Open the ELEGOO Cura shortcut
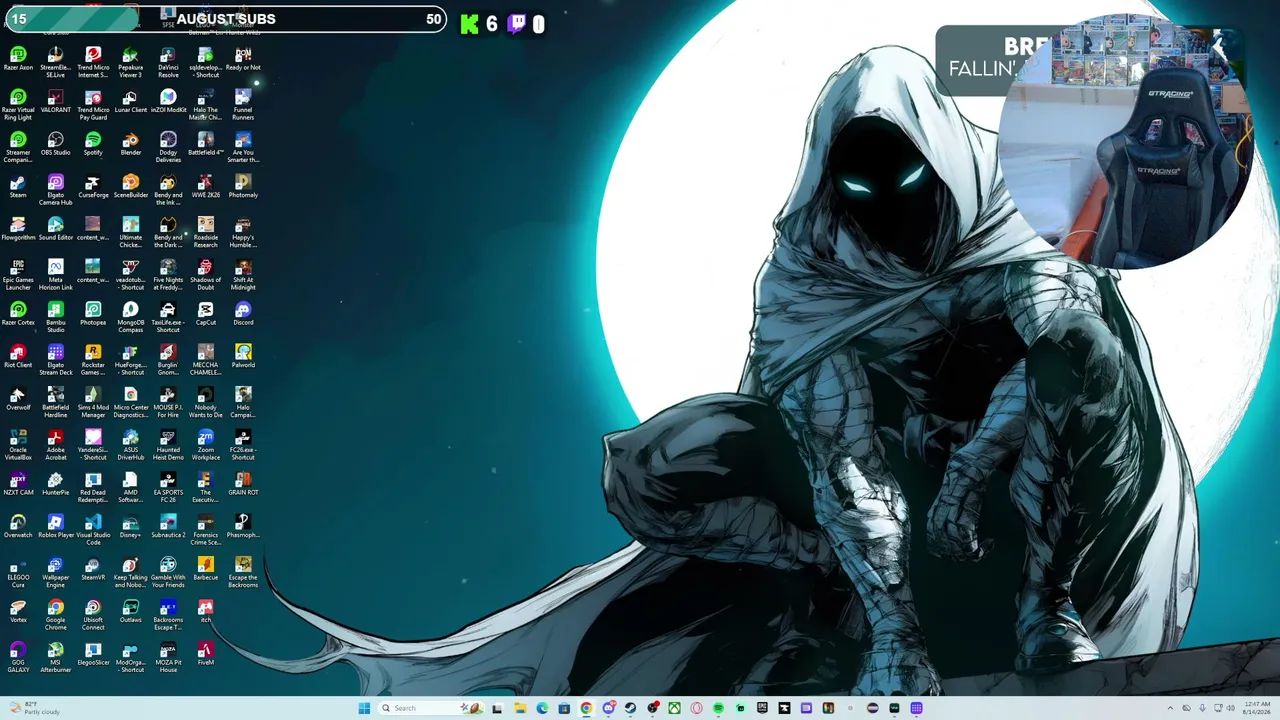The height and width of the screenshot is (720, 1280). click(x=18, y=572)
